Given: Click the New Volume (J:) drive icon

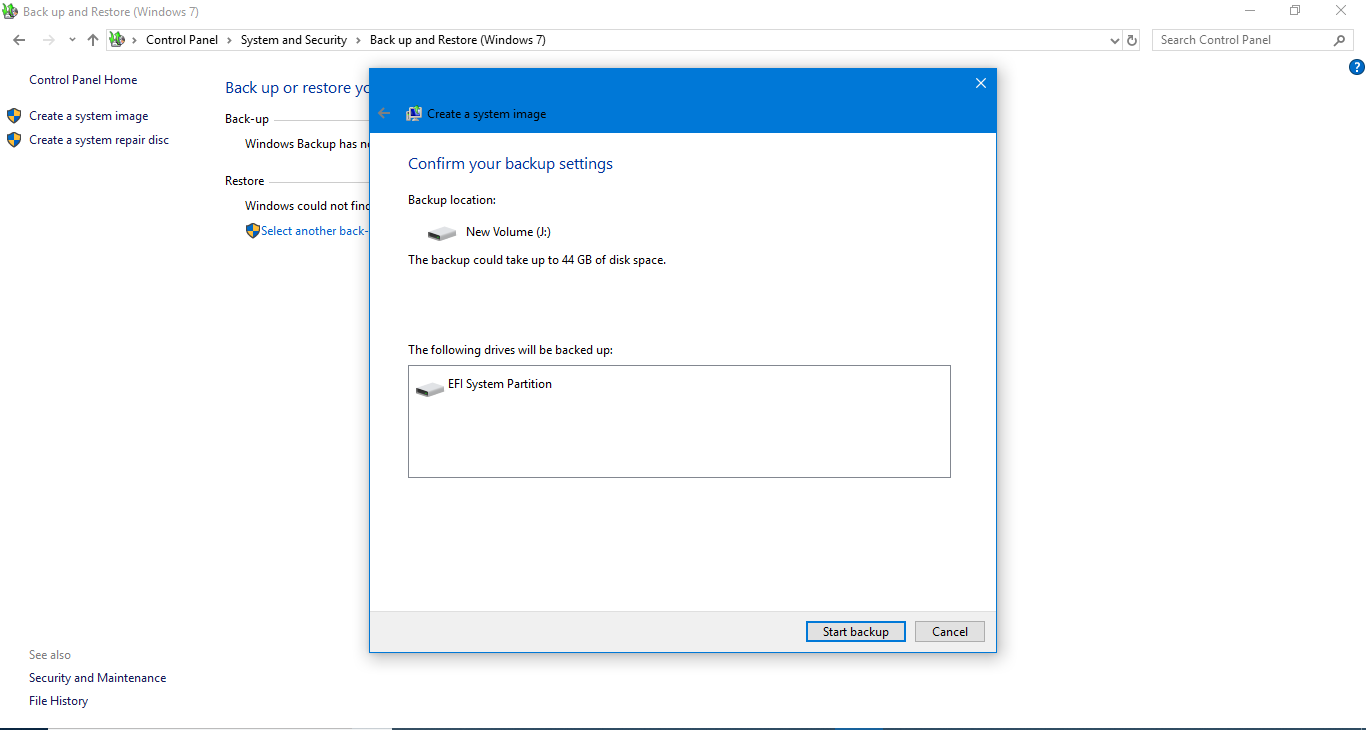Looking at the screenshot, I should click(441, 233).
